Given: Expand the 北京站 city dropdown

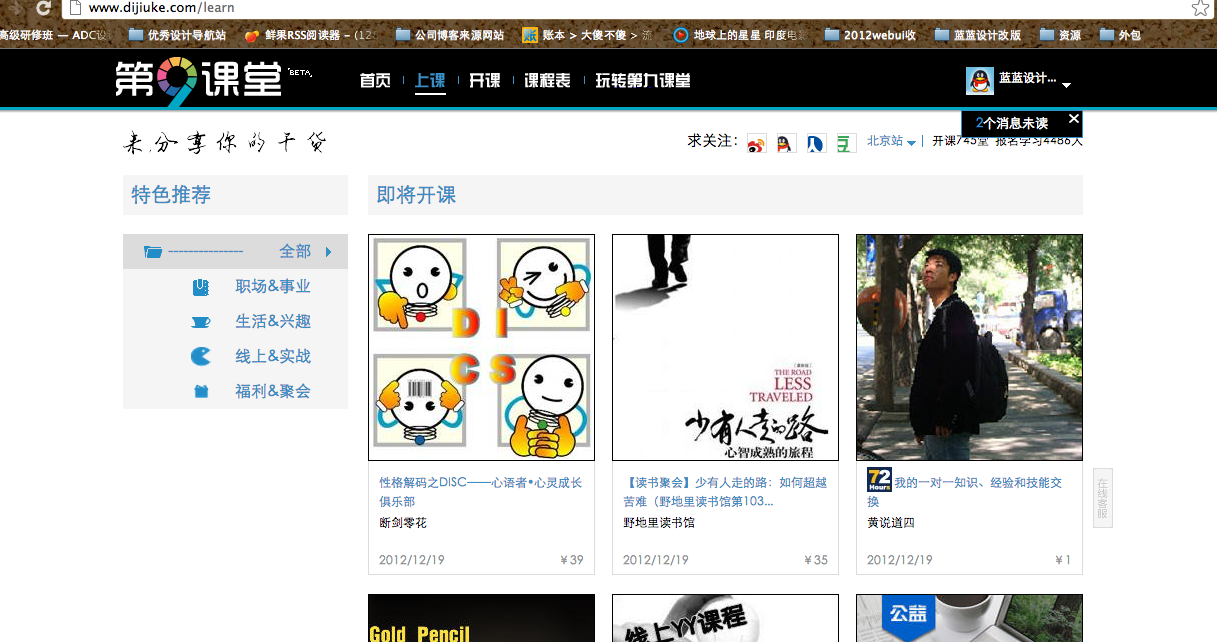Looking at the screenshot, I should (x=891, y=142).
